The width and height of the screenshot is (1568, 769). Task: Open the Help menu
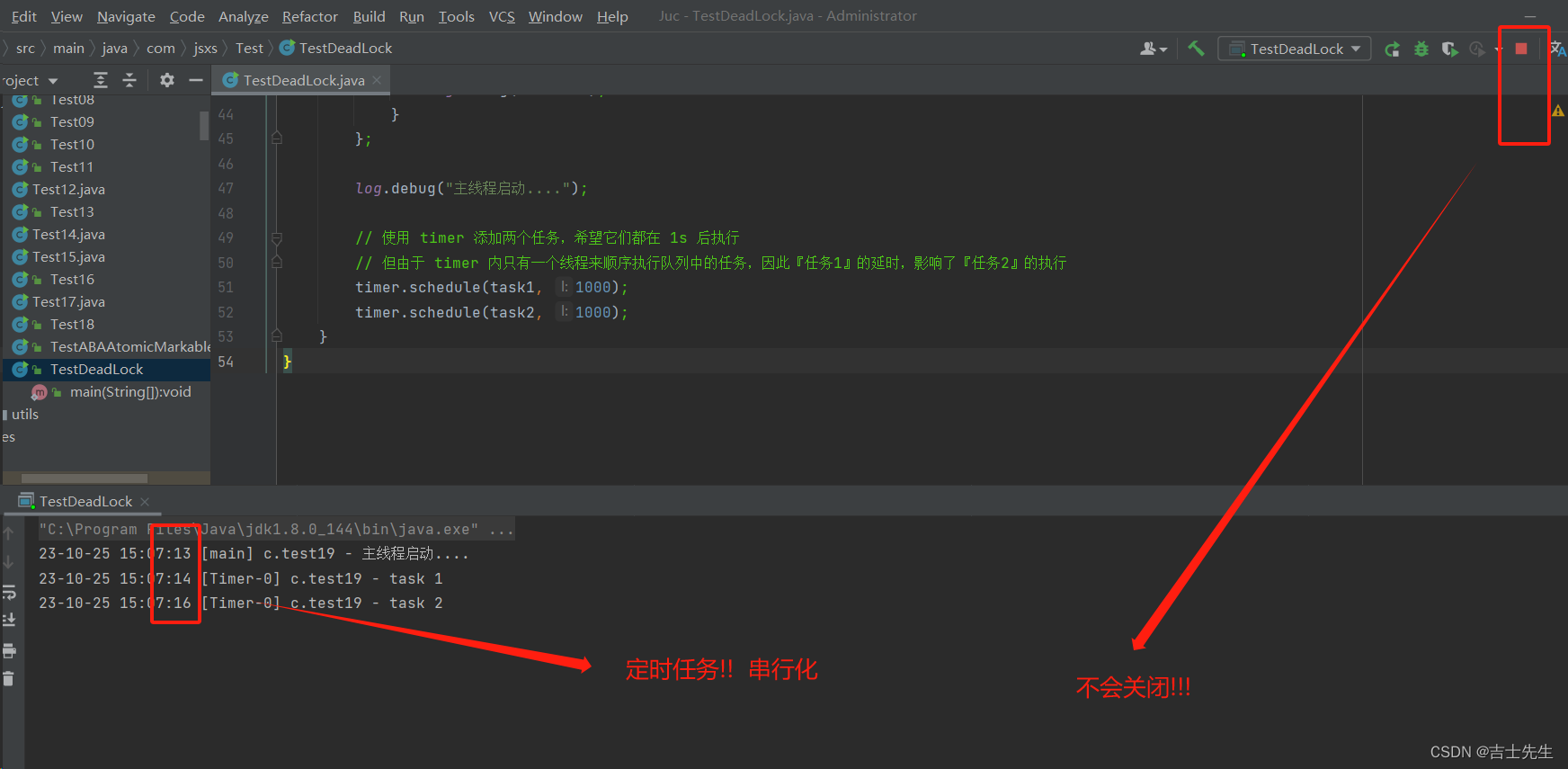pyautogui.click(x=612, y=16)
